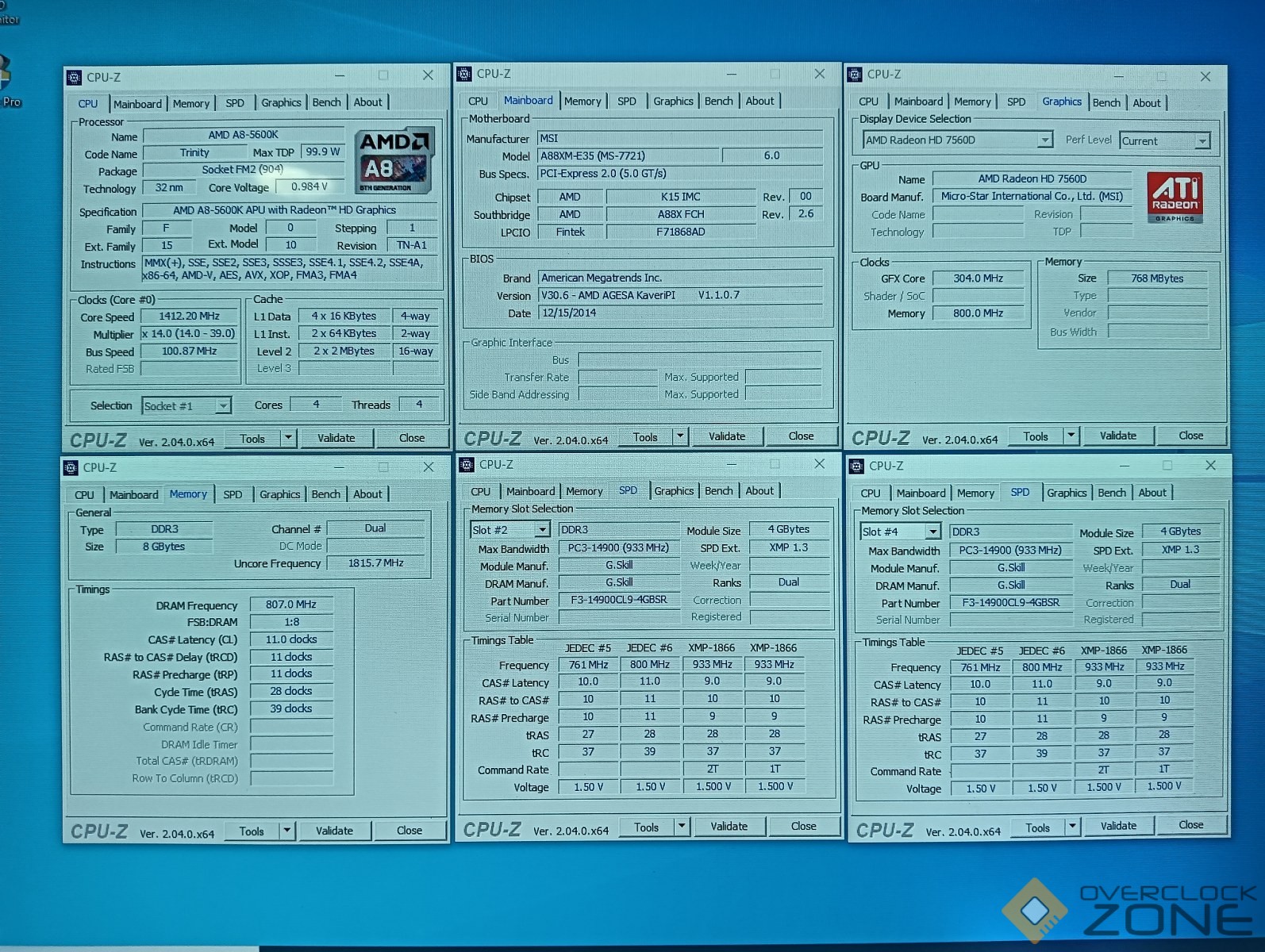1265x952 pixels.
Task: Click the Max TDP value 99.9 W
Action: [x=323, y=152]
